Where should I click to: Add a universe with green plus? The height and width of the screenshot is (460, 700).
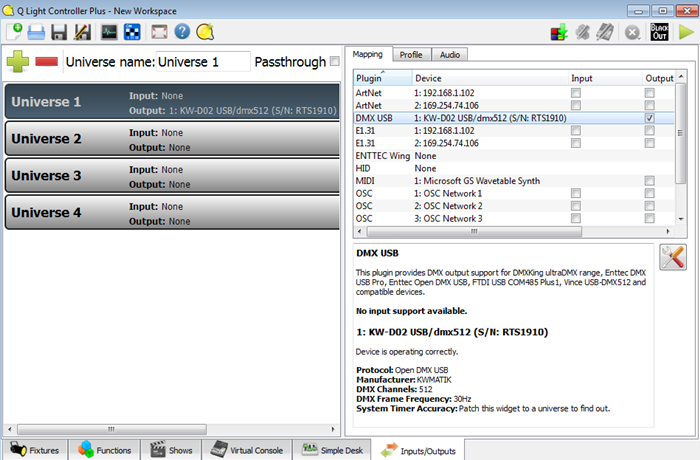[x=17, y=62]
